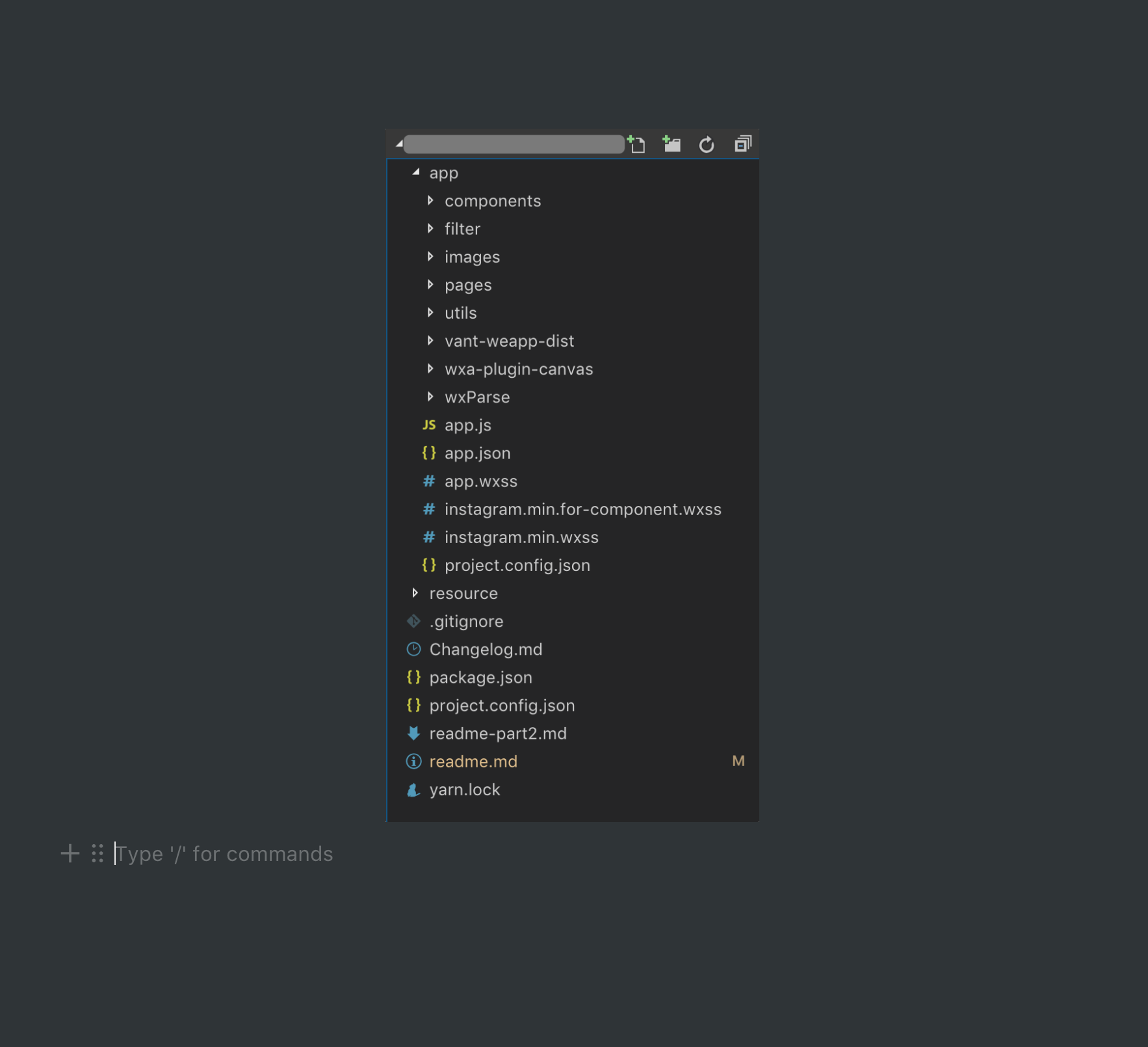This screenshot has width=1148, height=1047.
Task: Expand the components folder
Action: (430, 201)
